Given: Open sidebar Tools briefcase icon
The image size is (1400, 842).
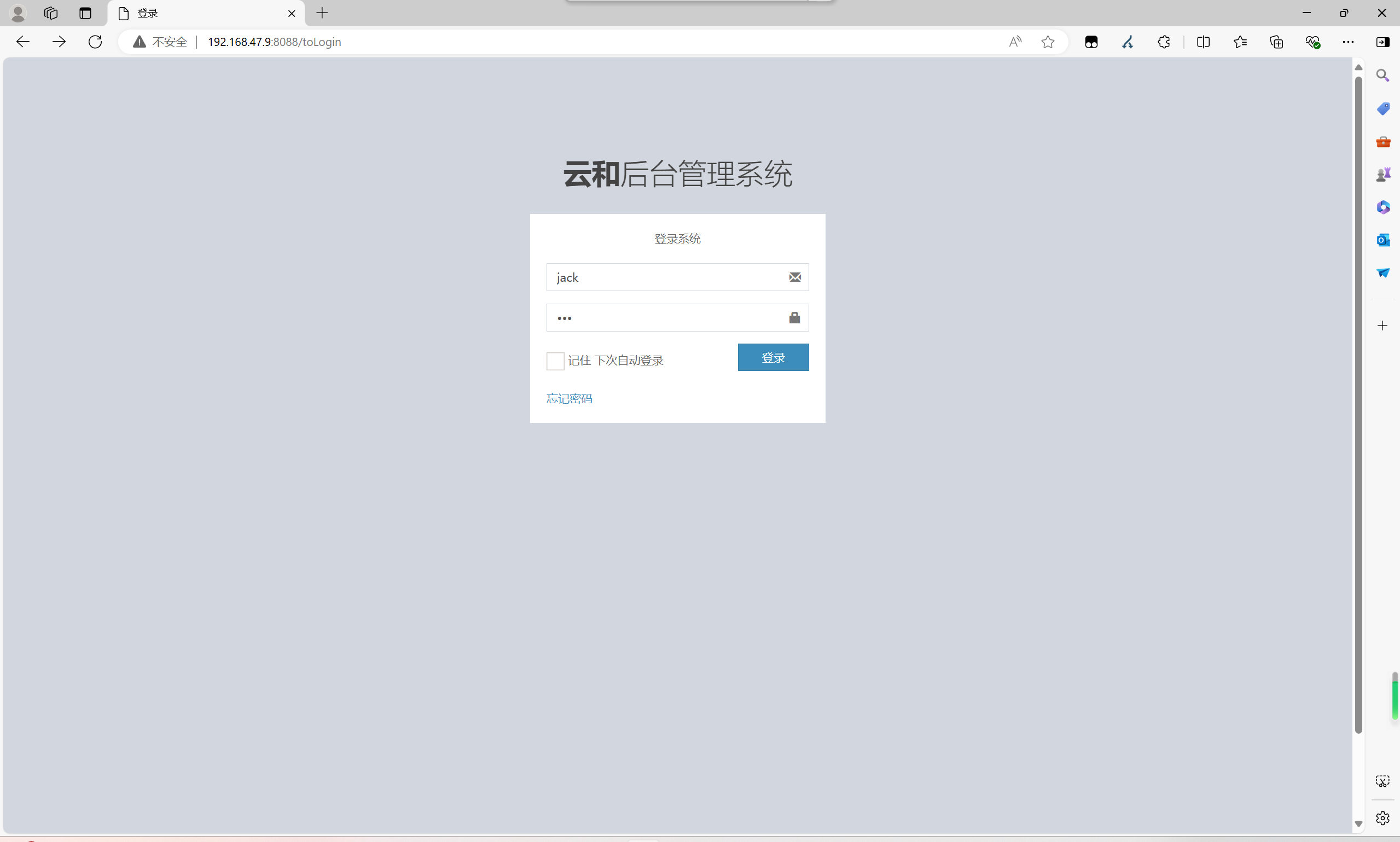Looking at the screenshot, I should 1382,141.
